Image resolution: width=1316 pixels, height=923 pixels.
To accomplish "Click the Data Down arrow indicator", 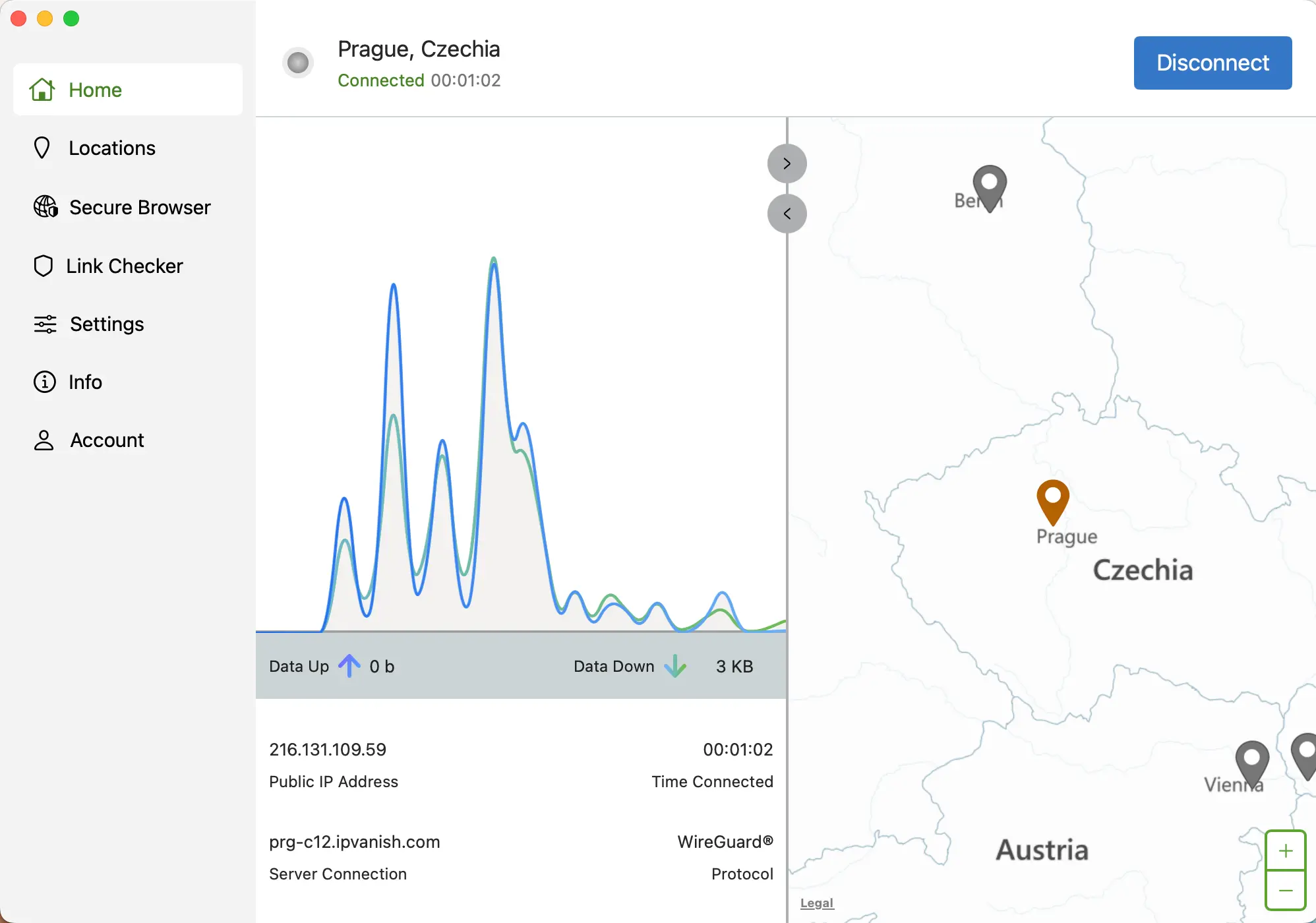I will click(x=675, y=666).
